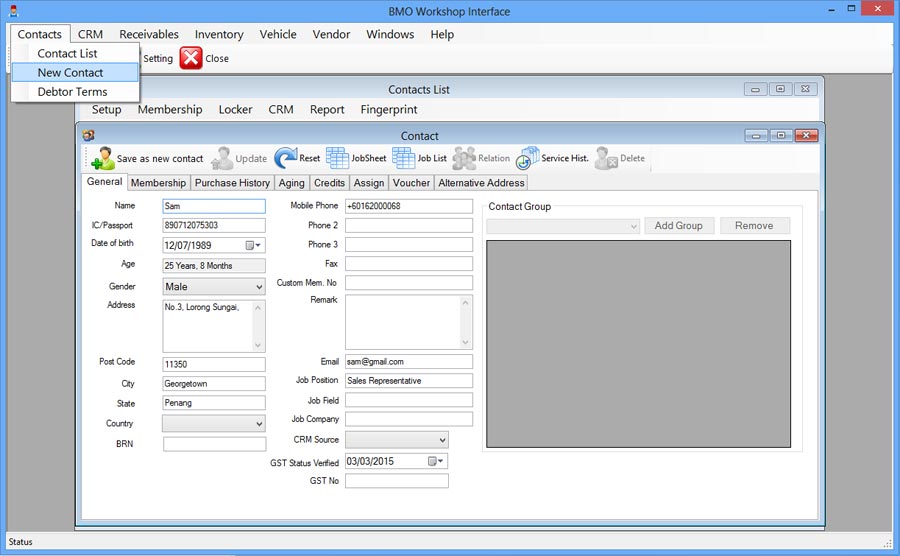This screenshot has width=900, height=556.
Task: Click the Job Position field
Action: (409, 381)
